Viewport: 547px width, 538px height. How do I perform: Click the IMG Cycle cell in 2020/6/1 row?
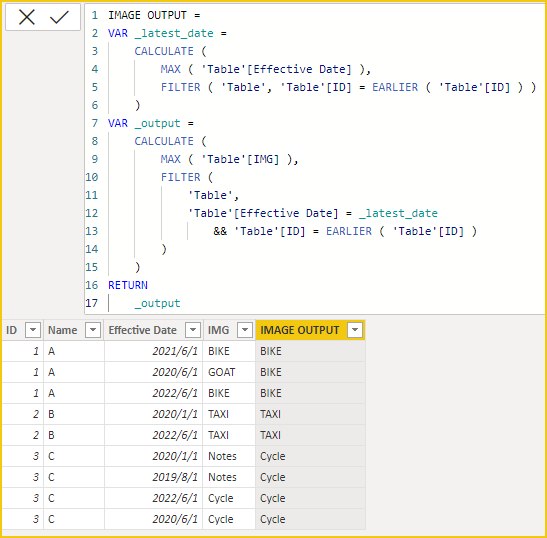(229, 519)
